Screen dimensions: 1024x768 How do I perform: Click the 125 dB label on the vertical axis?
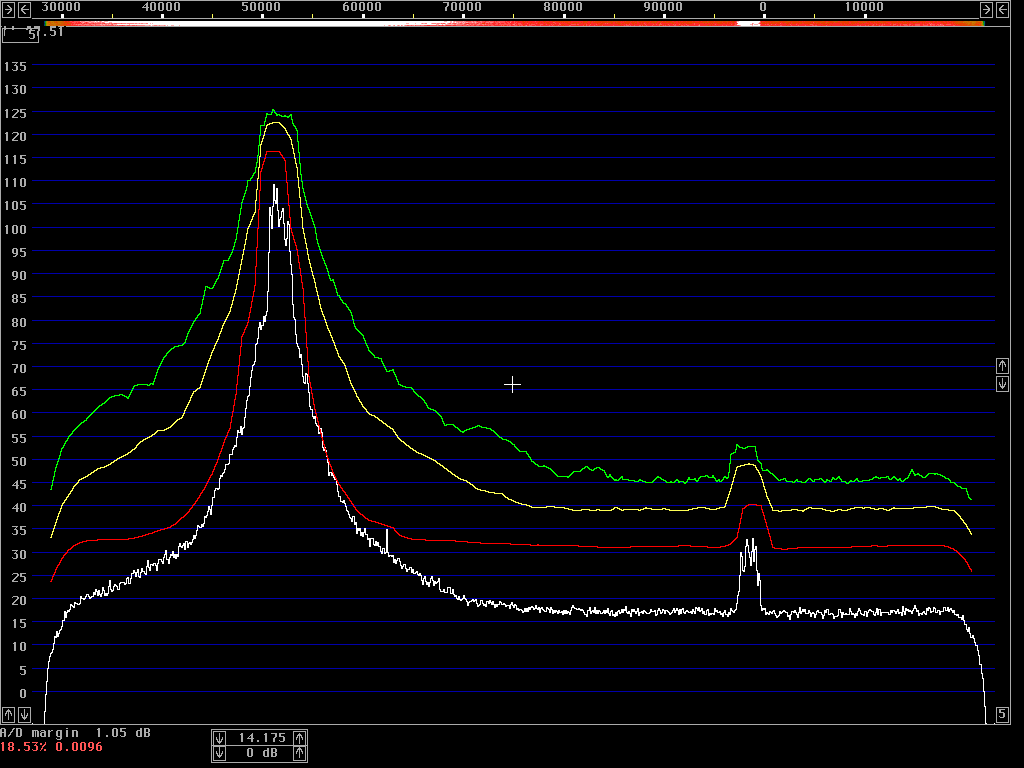point(15,114)
